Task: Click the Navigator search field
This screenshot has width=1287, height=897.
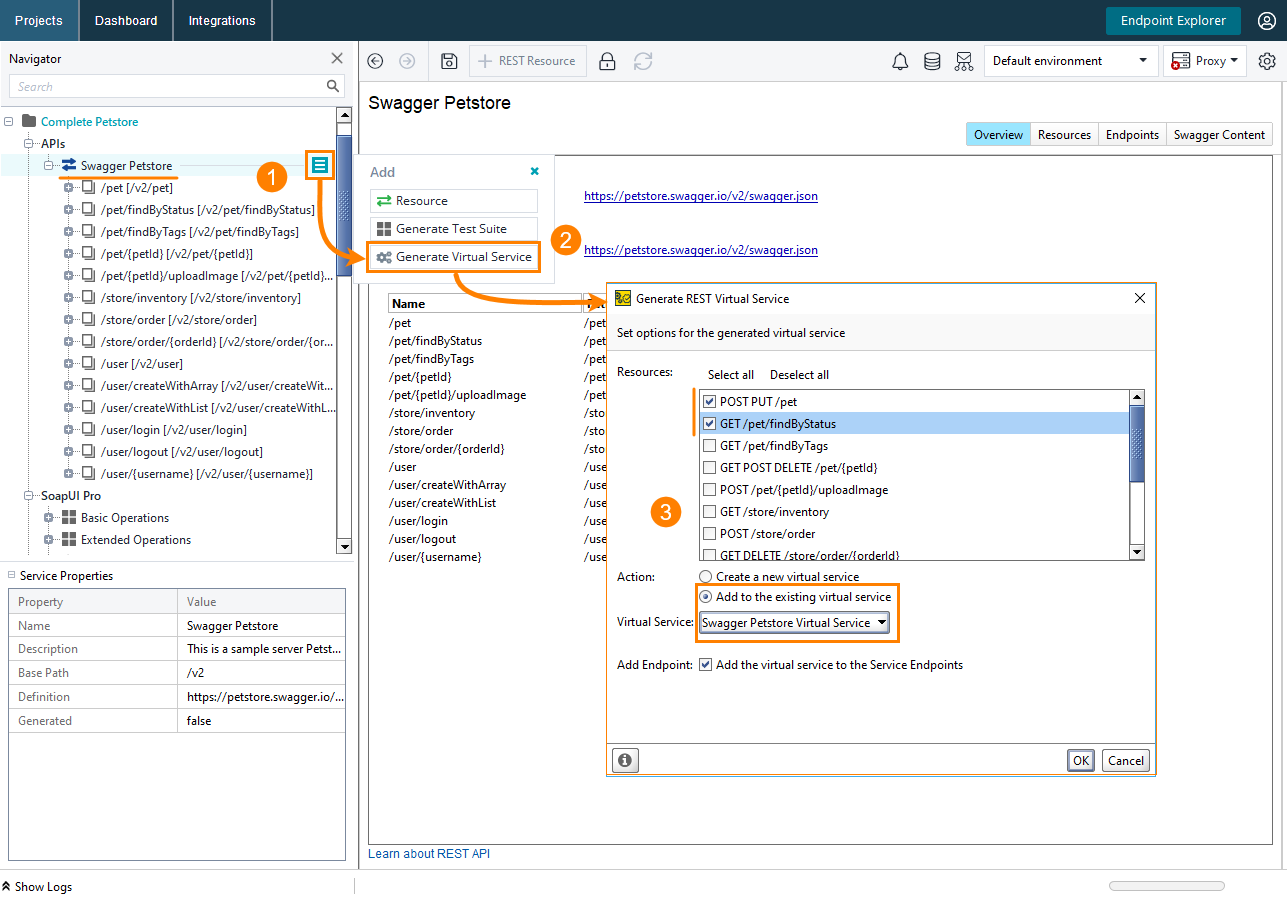Action: (177, 86)
